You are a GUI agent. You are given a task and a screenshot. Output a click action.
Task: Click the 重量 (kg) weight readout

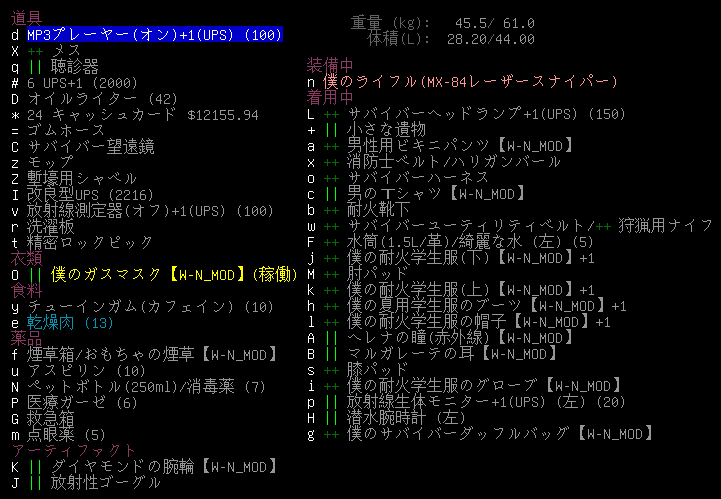(x=442, y=22)
